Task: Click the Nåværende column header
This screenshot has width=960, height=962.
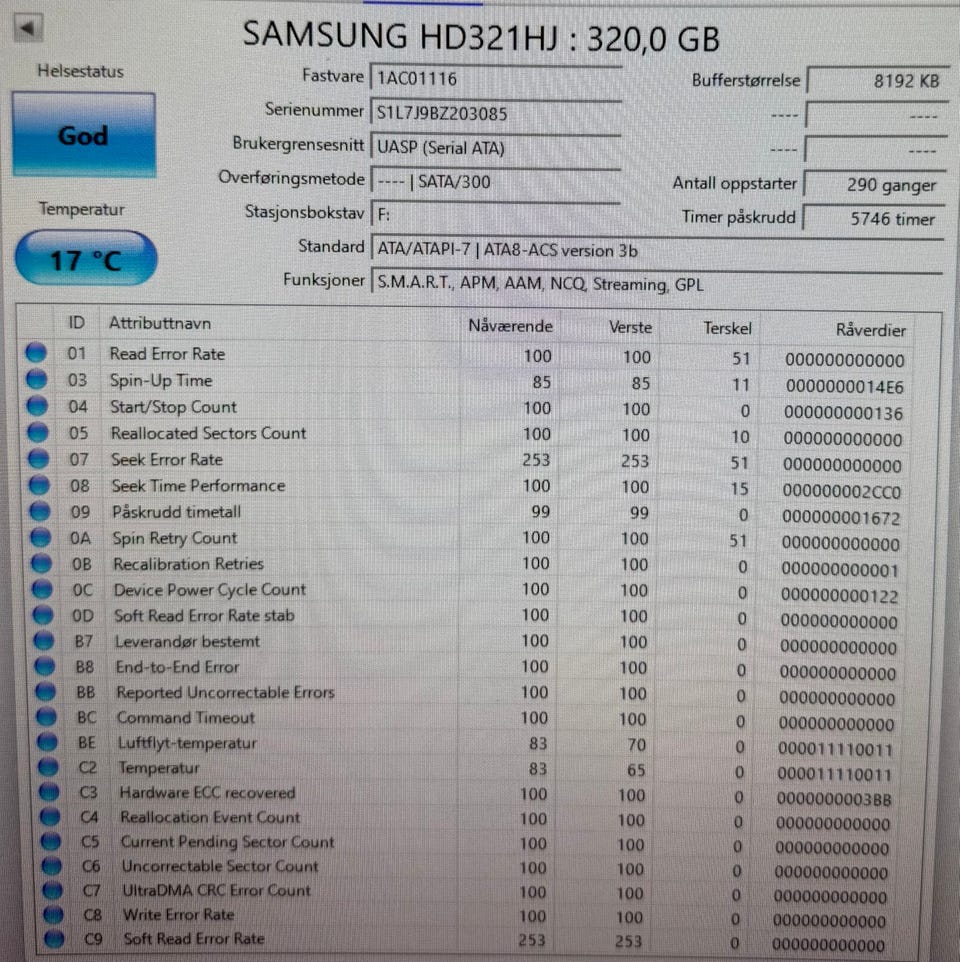Action: [x=510, y=326]
